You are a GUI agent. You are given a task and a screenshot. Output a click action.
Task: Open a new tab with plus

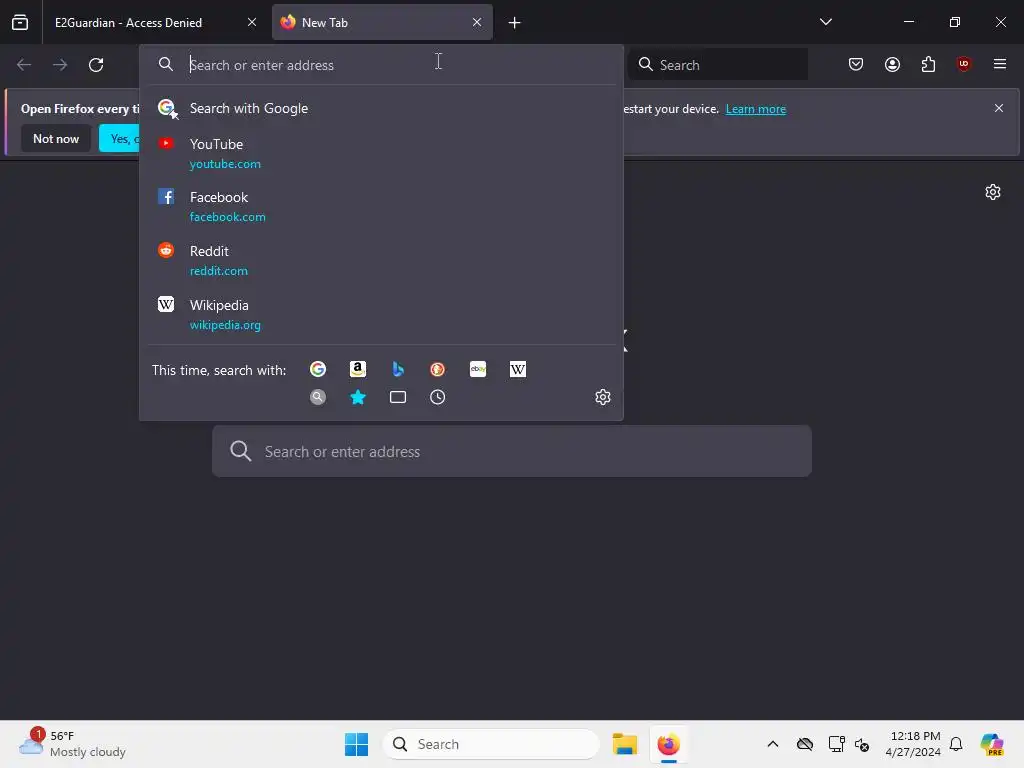(x=515, y=23)
